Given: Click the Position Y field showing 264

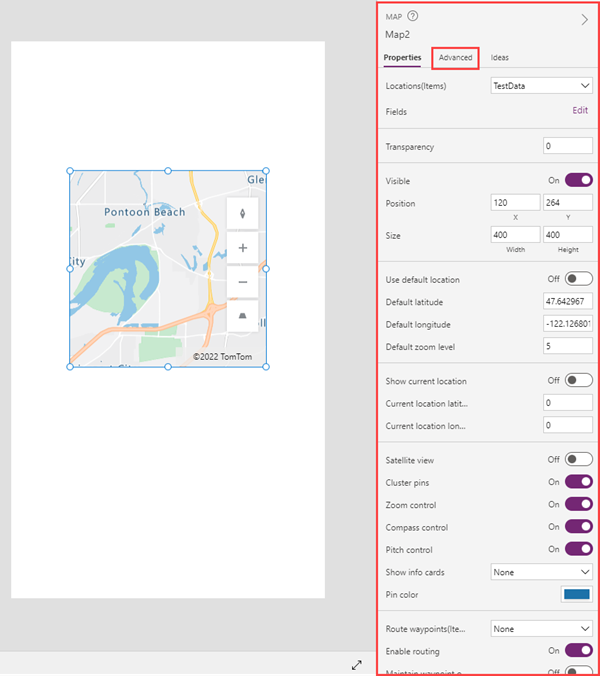Looking at the screenshot, I should point(568,203).
